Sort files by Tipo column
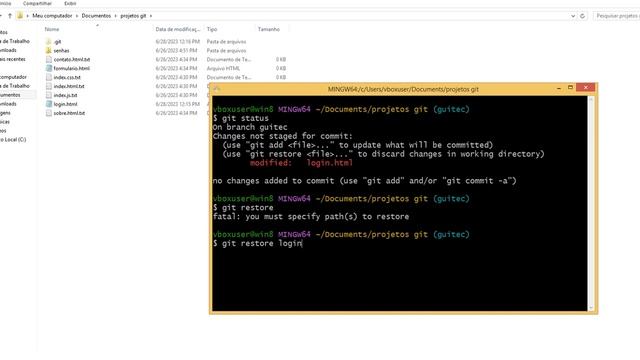Screen dimensions: 640x360 tap(212, 29)
